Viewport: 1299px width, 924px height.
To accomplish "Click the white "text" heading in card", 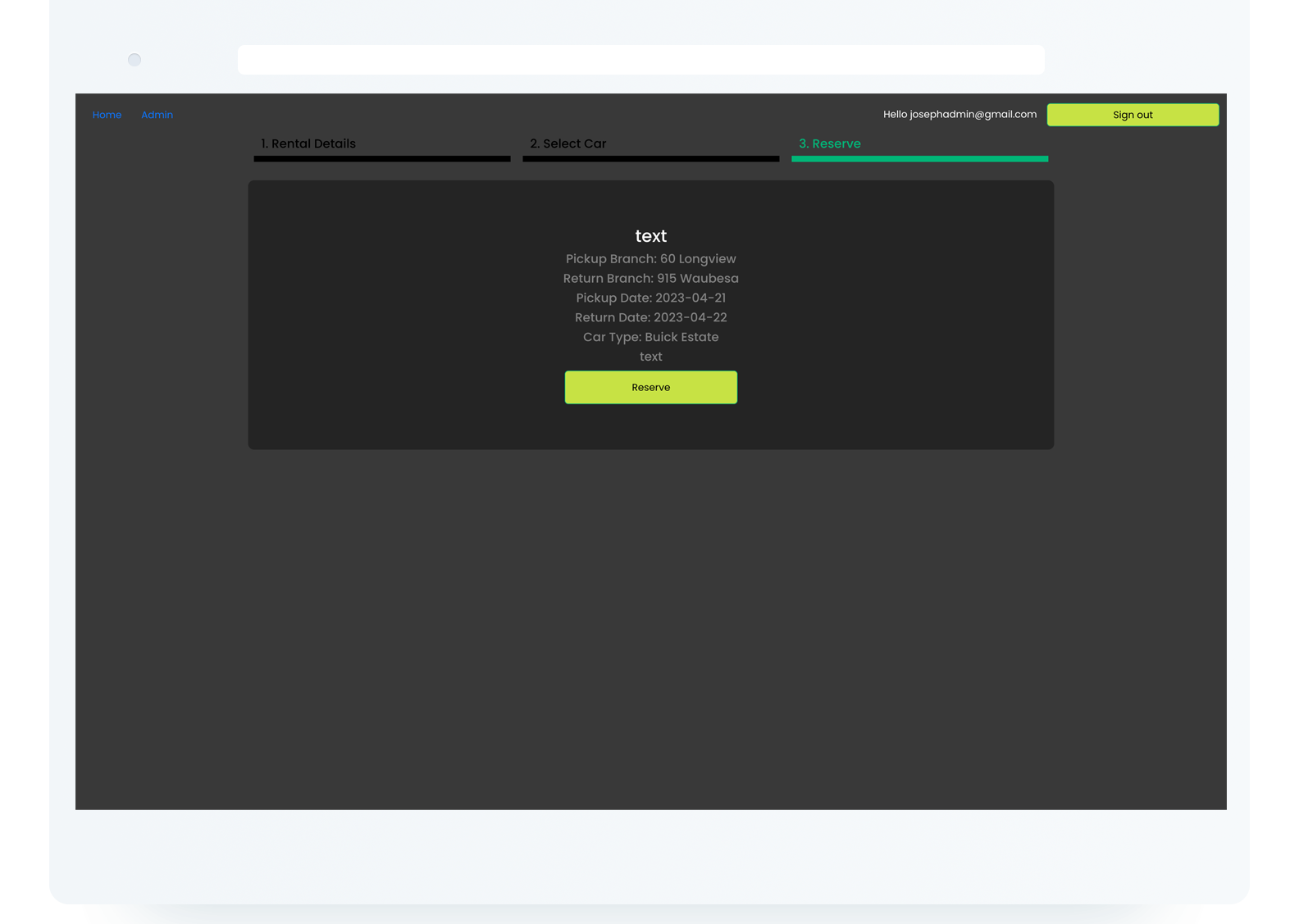I will coord(650,236).
